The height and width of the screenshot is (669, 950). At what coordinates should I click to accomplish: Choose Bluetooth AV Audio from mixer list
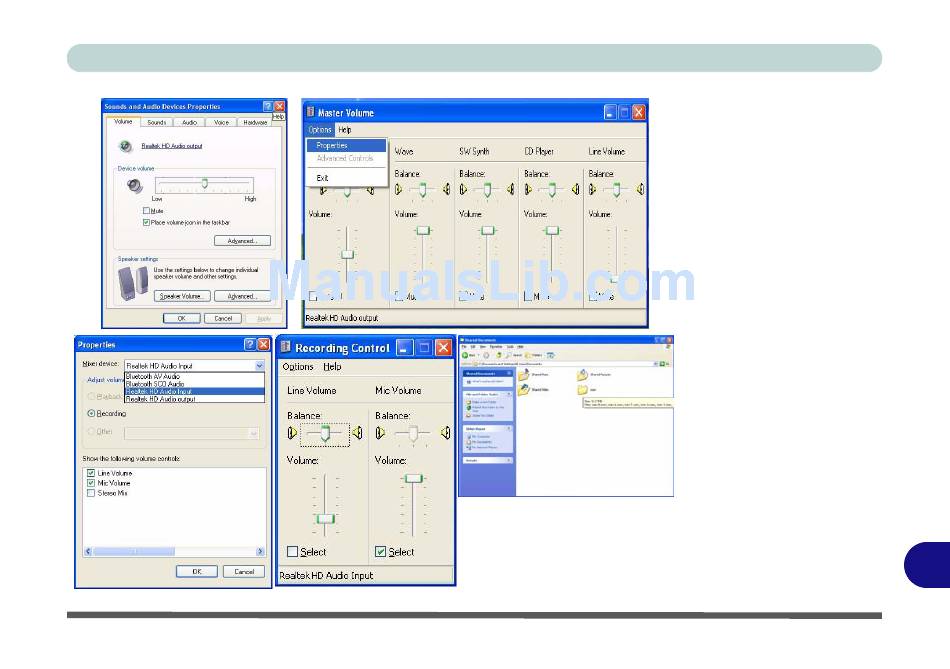tap(154, 376)
